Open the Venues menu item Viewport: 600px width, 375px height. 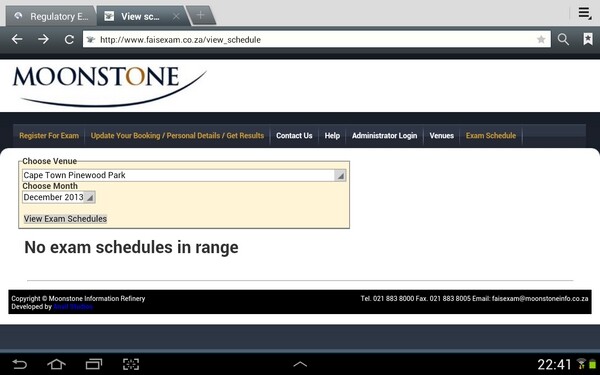441,135
